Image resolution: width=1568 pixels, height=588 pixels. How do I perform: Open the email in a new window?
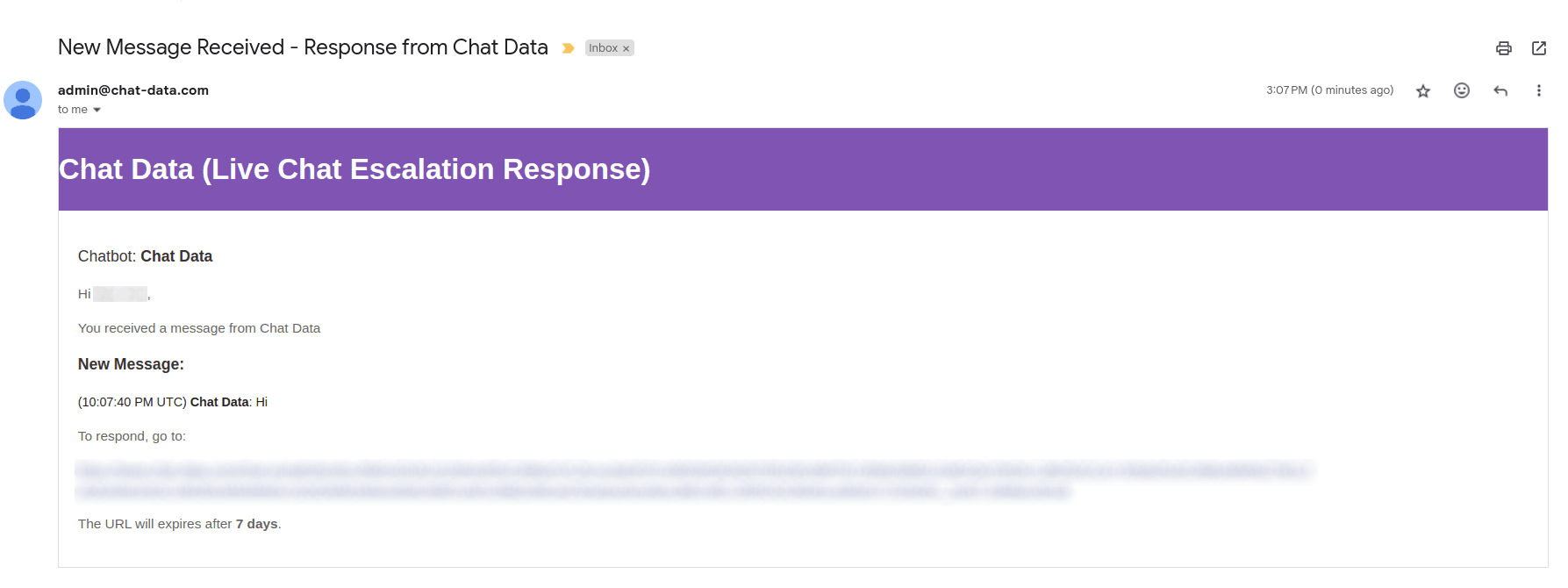[1538, 48]
